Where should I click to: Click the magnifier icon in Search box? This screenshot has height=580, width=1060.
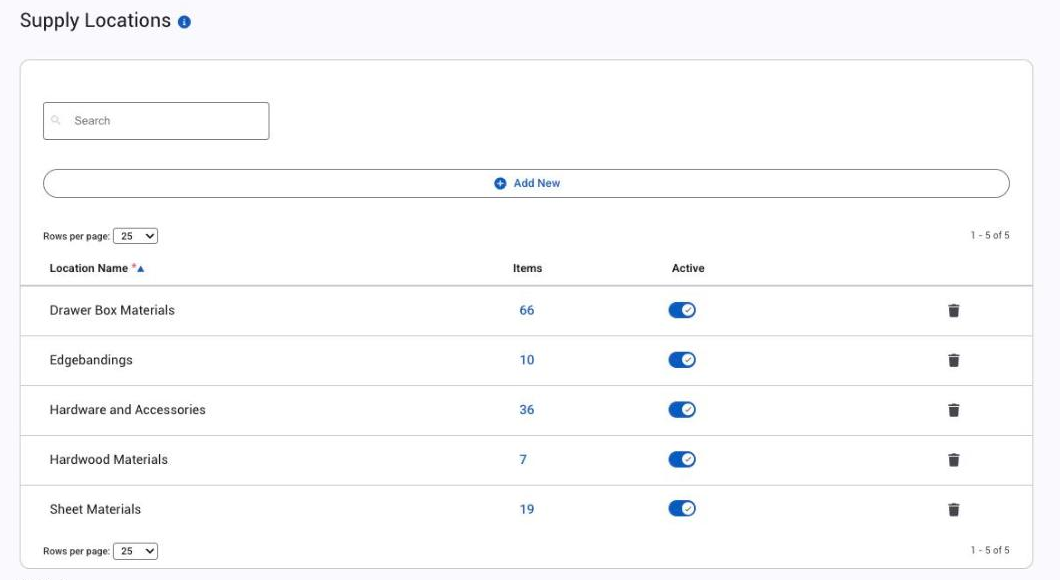coord(56,120)
